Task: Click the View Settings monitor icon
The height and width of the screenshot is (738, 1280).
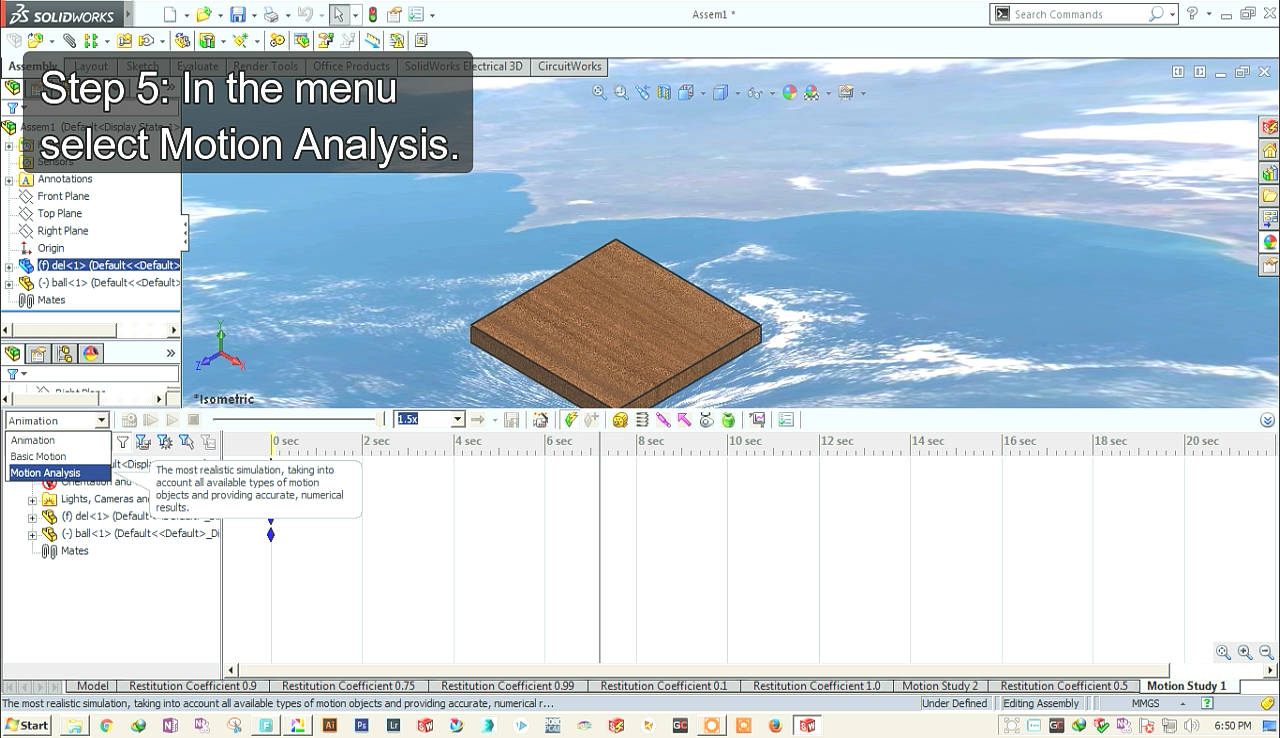Action: click(x=846, y=92)
